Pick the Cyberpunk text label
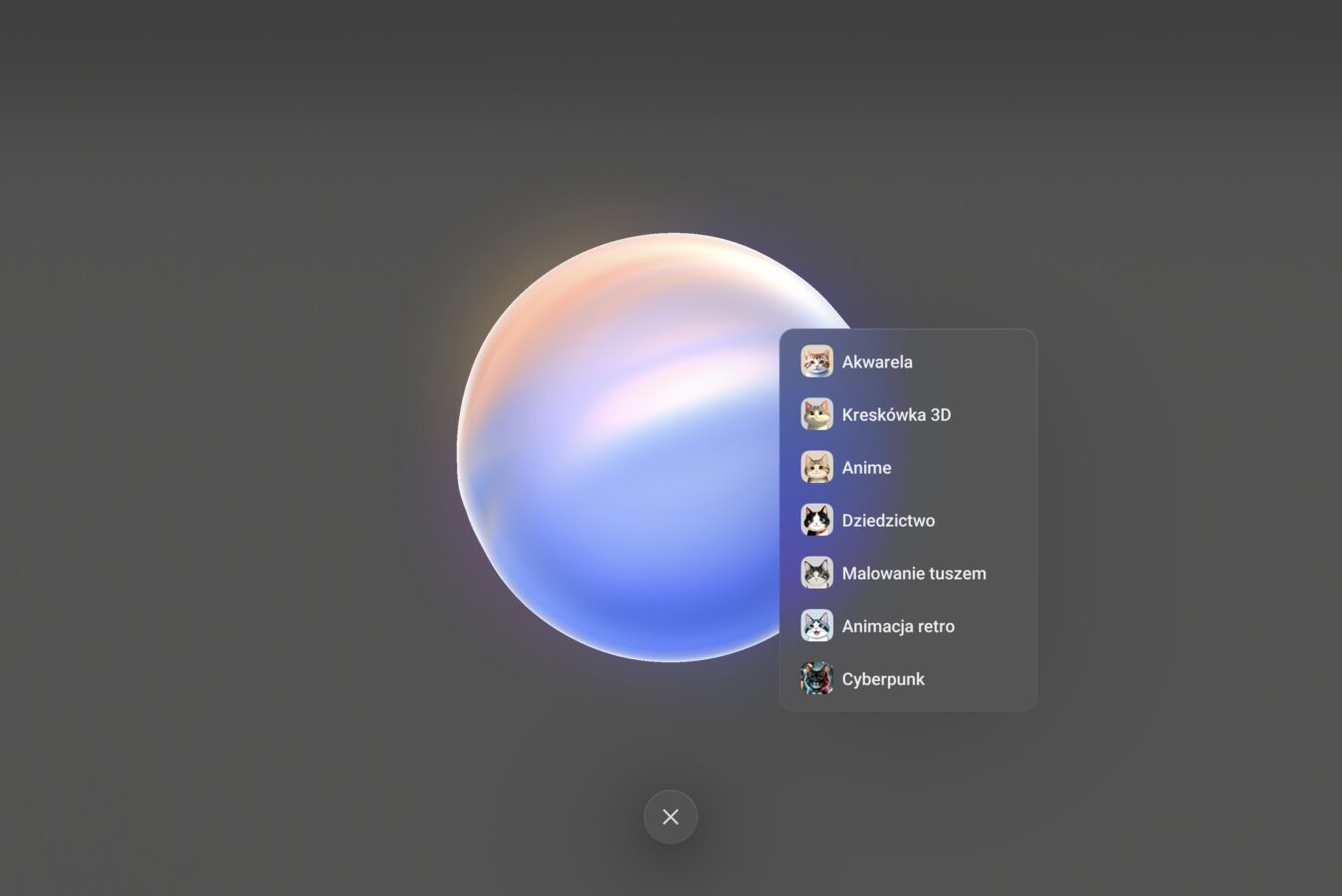Screen dimensions: 1342x896 pyautogui.click(x=883, y=679)
